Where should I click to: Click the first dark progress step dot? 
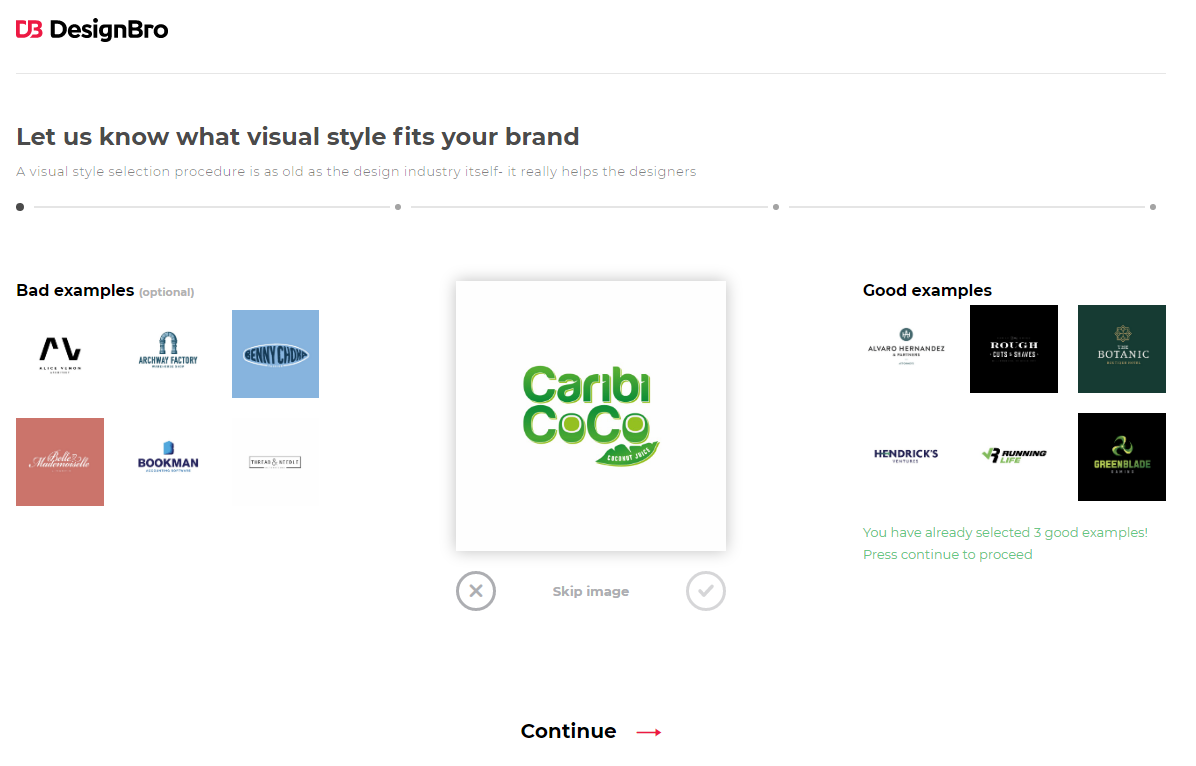(x=20, y=207)
